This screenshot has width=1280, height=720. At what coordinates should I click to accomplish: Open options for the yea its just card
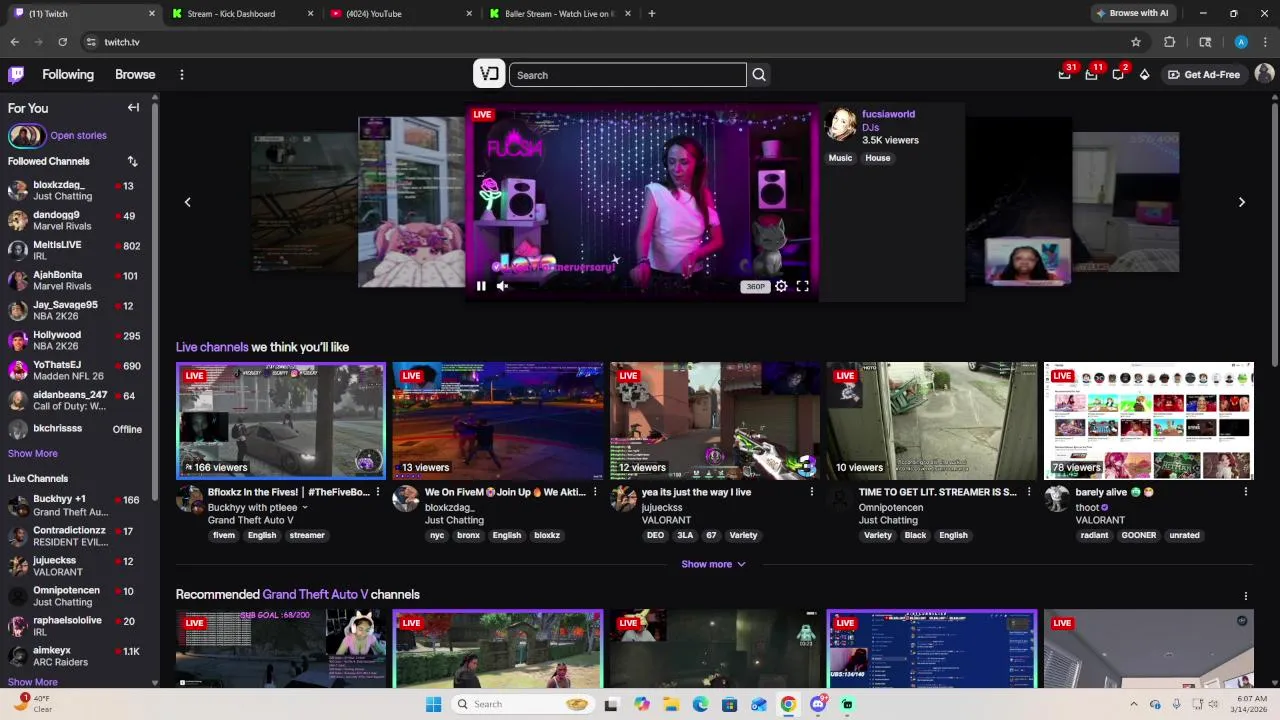(811, 492)
